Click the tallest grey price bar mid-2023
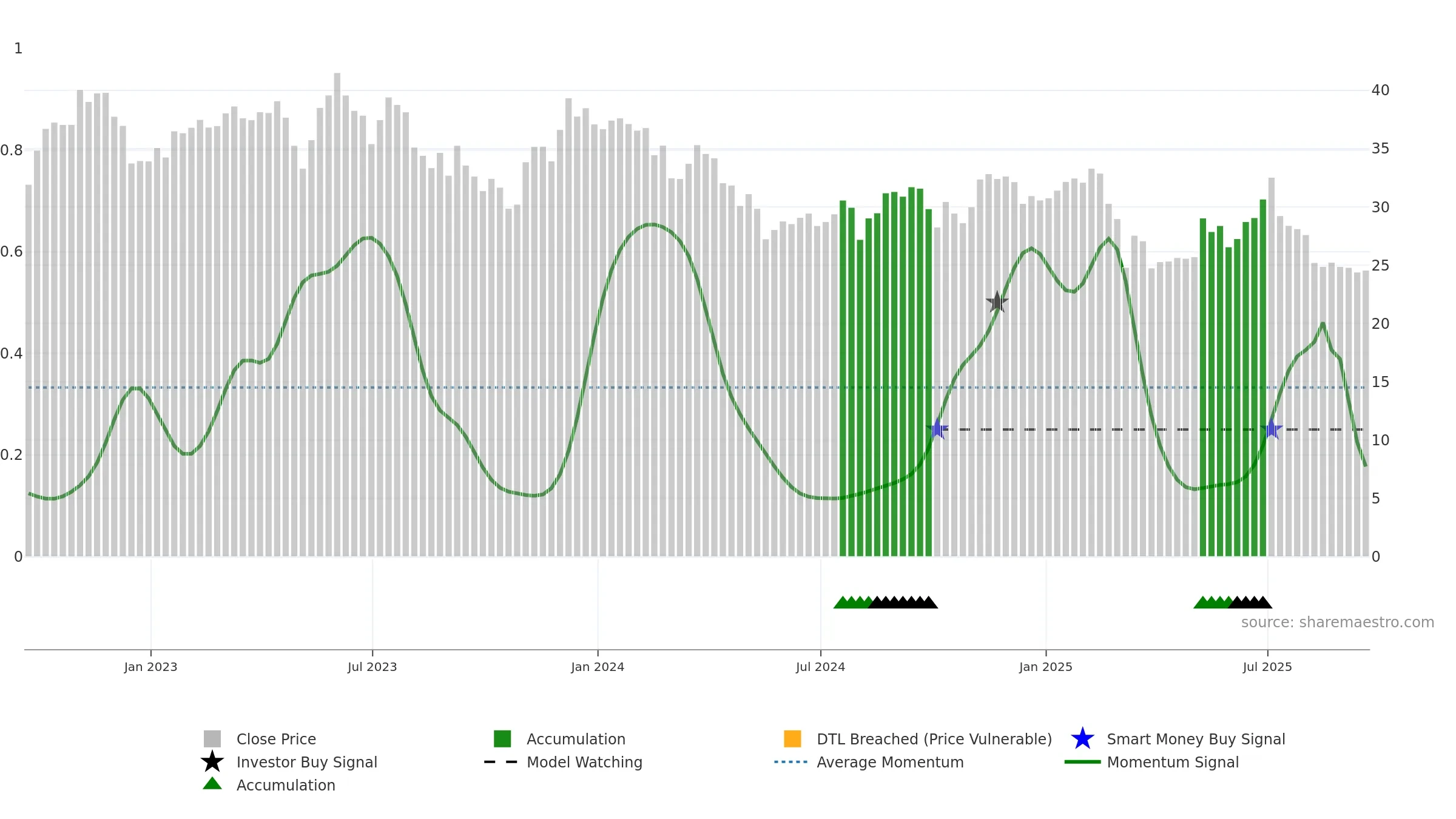This screenshot has height=819, width=1456. click(x=337, y=314)
